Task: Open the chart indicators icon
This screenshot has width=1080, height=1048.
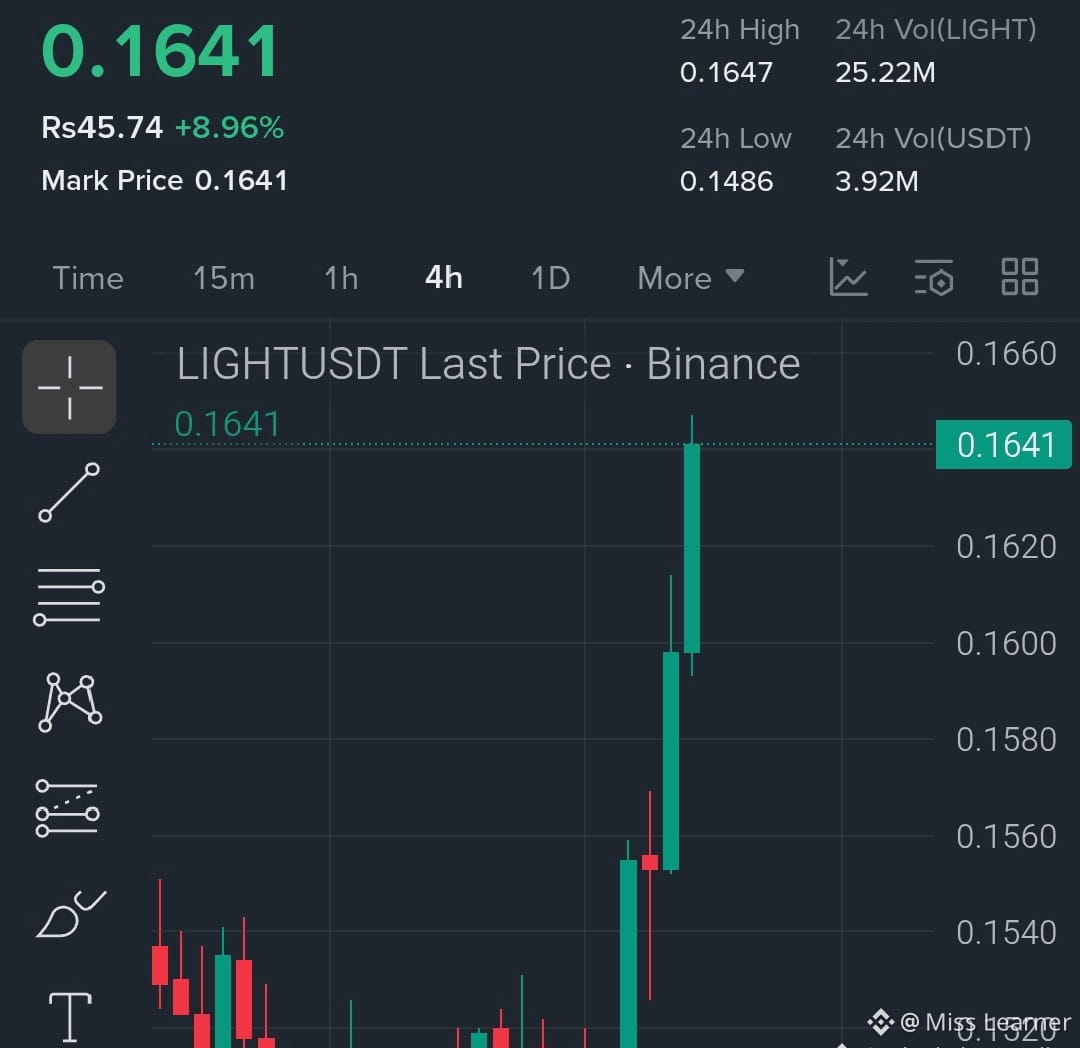Action: click(848, 277)
